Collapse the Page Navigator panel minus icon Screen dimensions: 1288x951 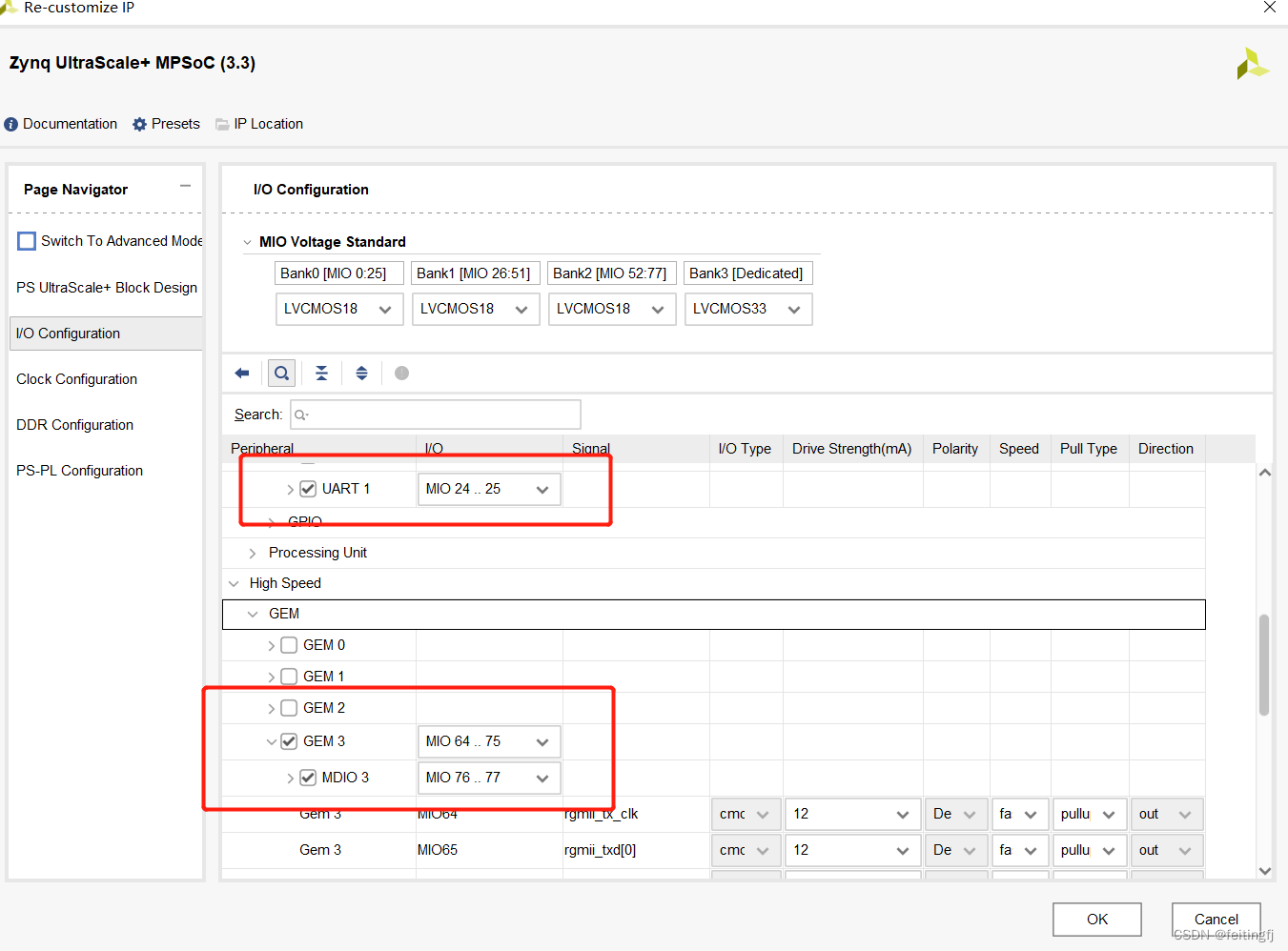point(185,186)
